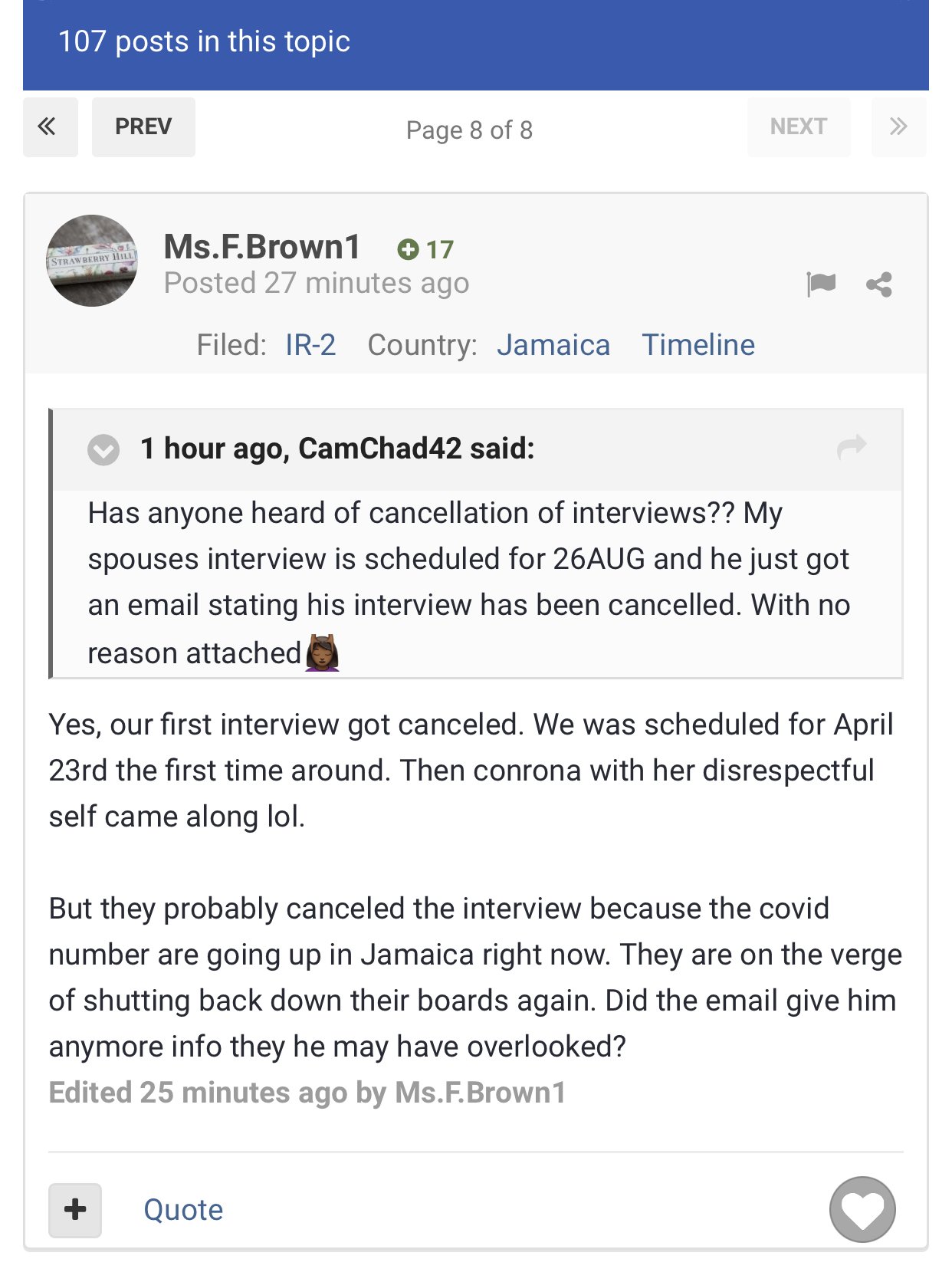Click the green reputation plus icon
The width and height of the screenshot is (952, 1282).
(408, 249)
